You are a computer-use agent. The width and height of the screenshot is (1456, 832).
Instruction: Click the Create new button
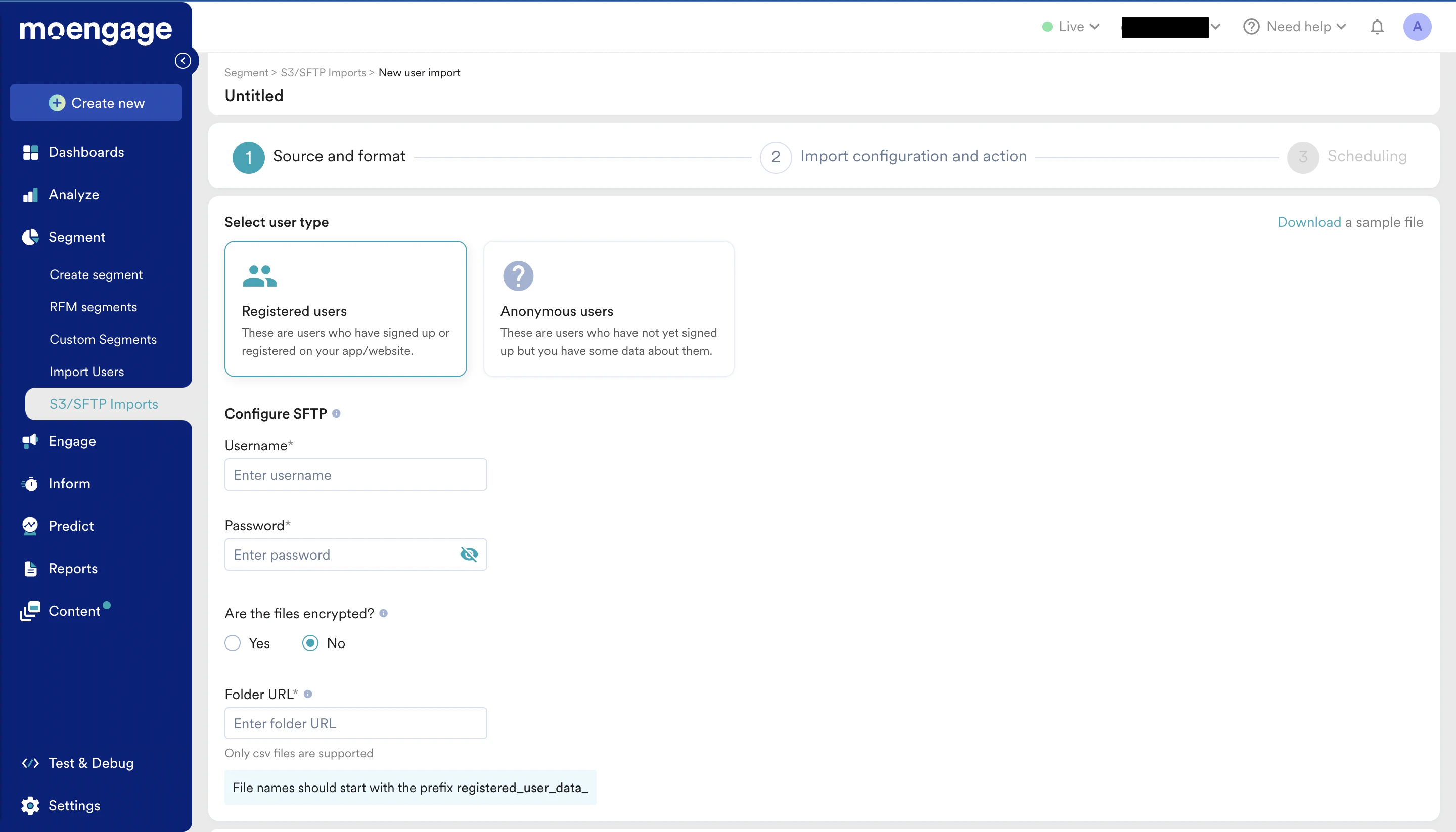[x=96, y=103]
